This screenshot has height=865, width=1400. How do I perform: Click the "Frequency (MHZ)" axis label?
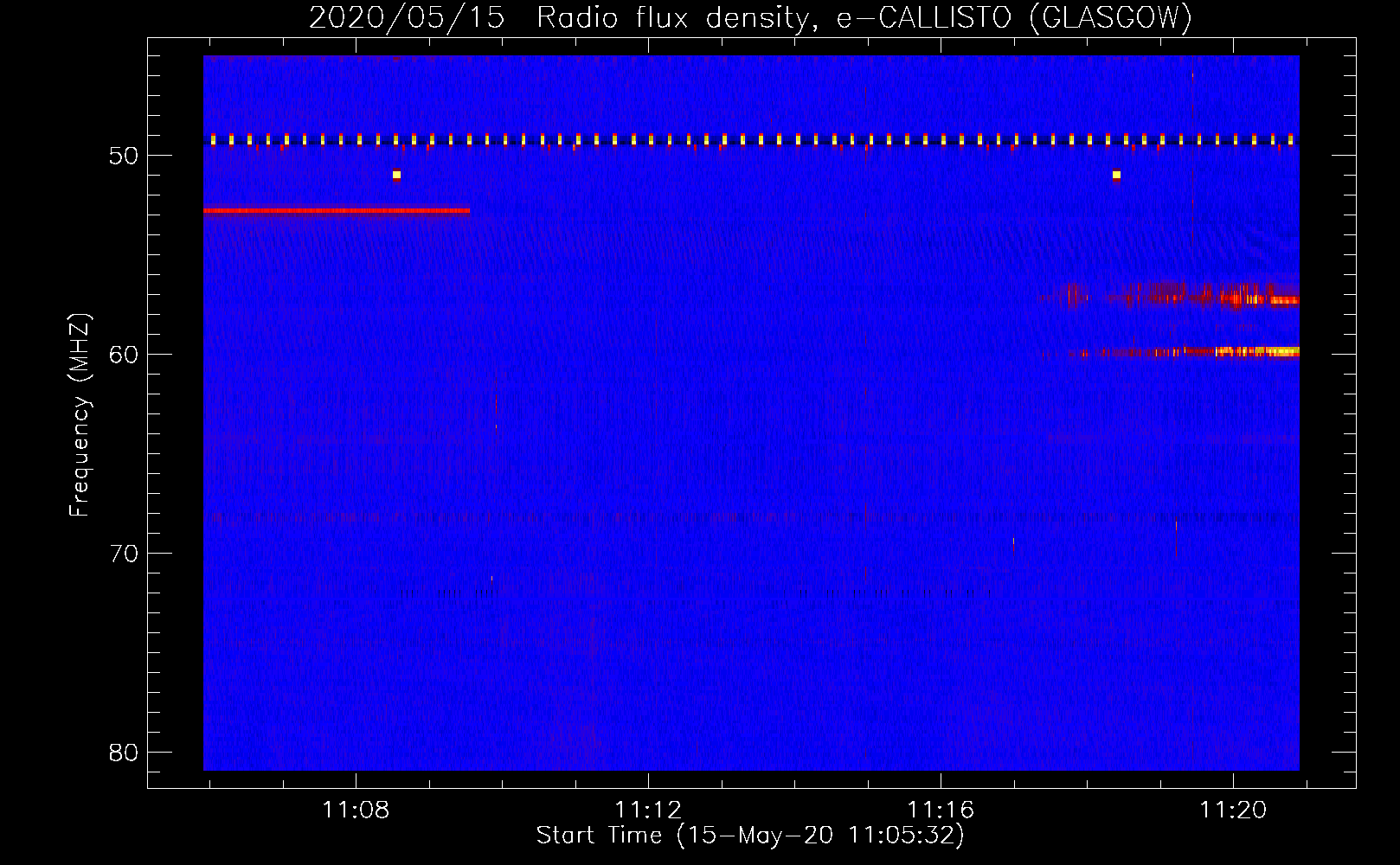point(79,415)
